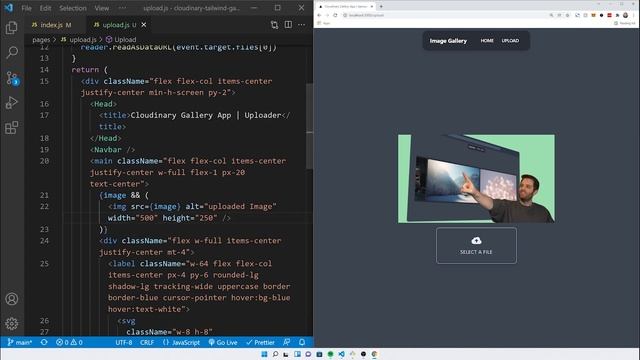Viewport: 640px width, 360px height.
Task: Click the Go Live button
Action: click(x=223, y=342)
